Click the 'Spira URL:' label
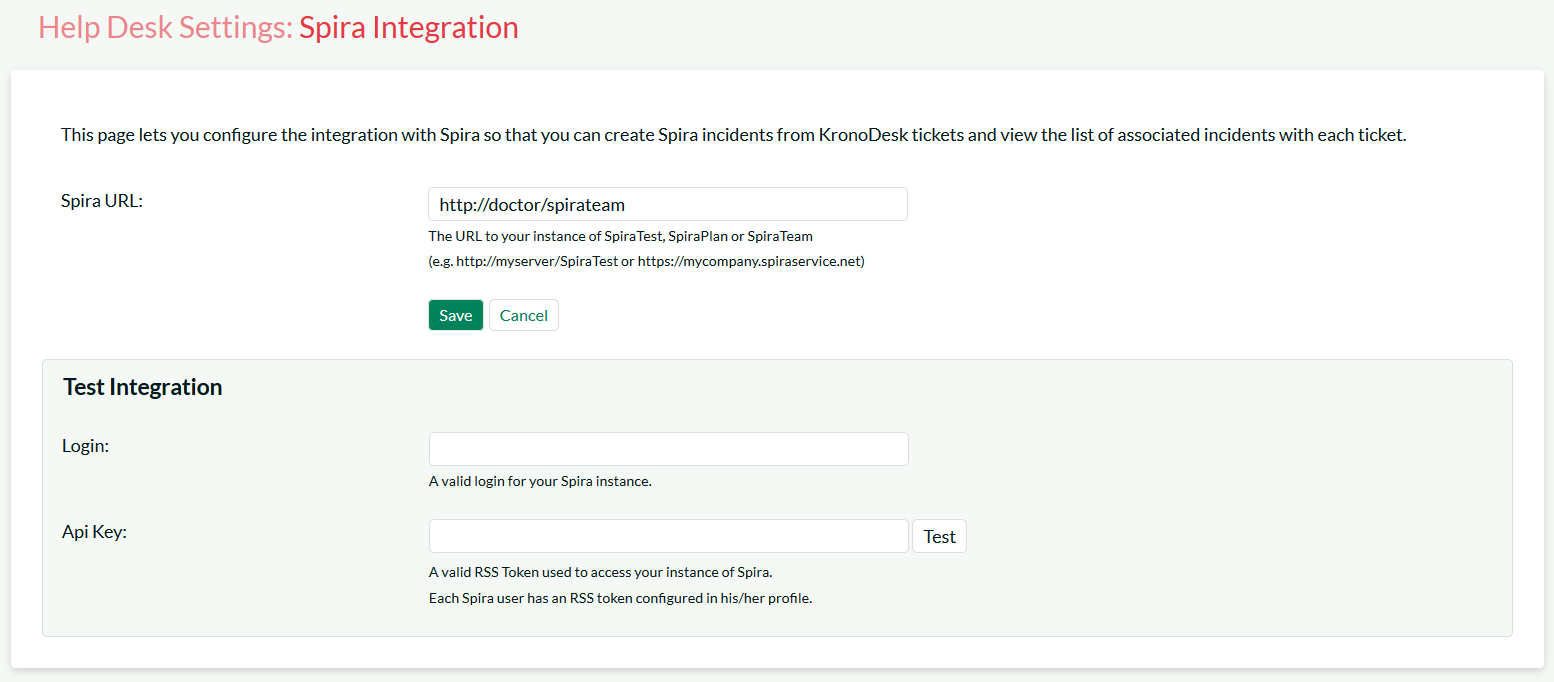The image size is (1554, 682). [102, 200]
